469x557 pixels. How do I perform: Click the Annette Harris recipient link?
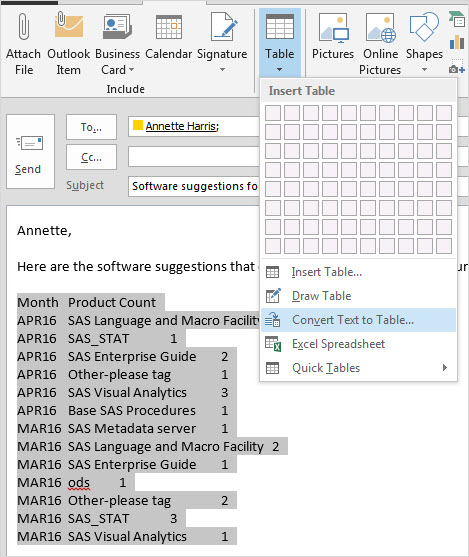(x=182, y=126)
